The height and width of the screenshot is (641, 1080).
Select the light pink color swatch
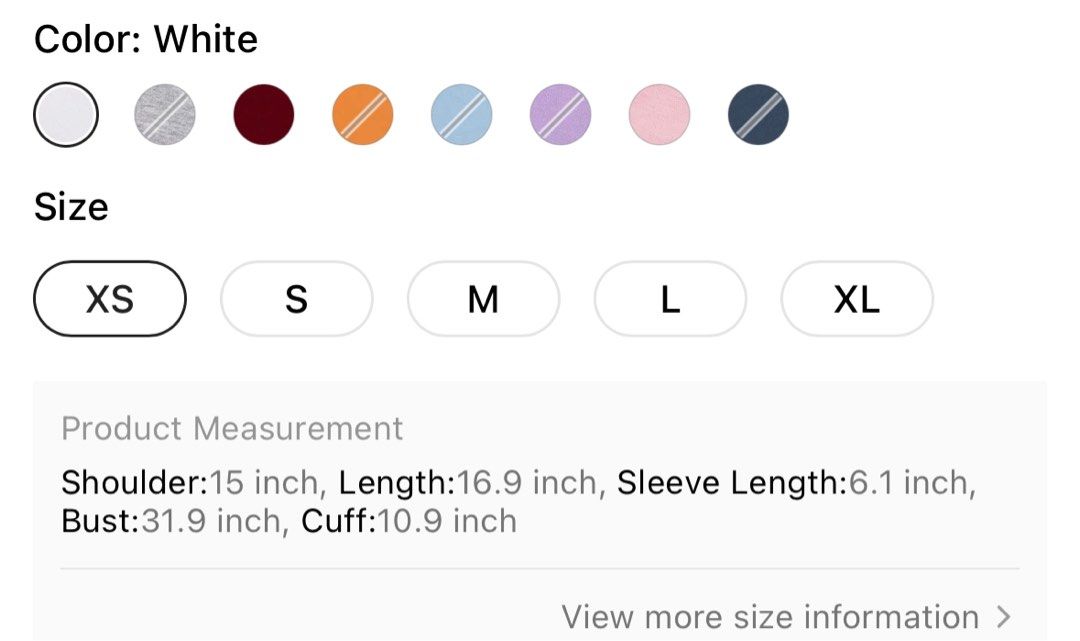pyautogui.click(x=659, y=115)
